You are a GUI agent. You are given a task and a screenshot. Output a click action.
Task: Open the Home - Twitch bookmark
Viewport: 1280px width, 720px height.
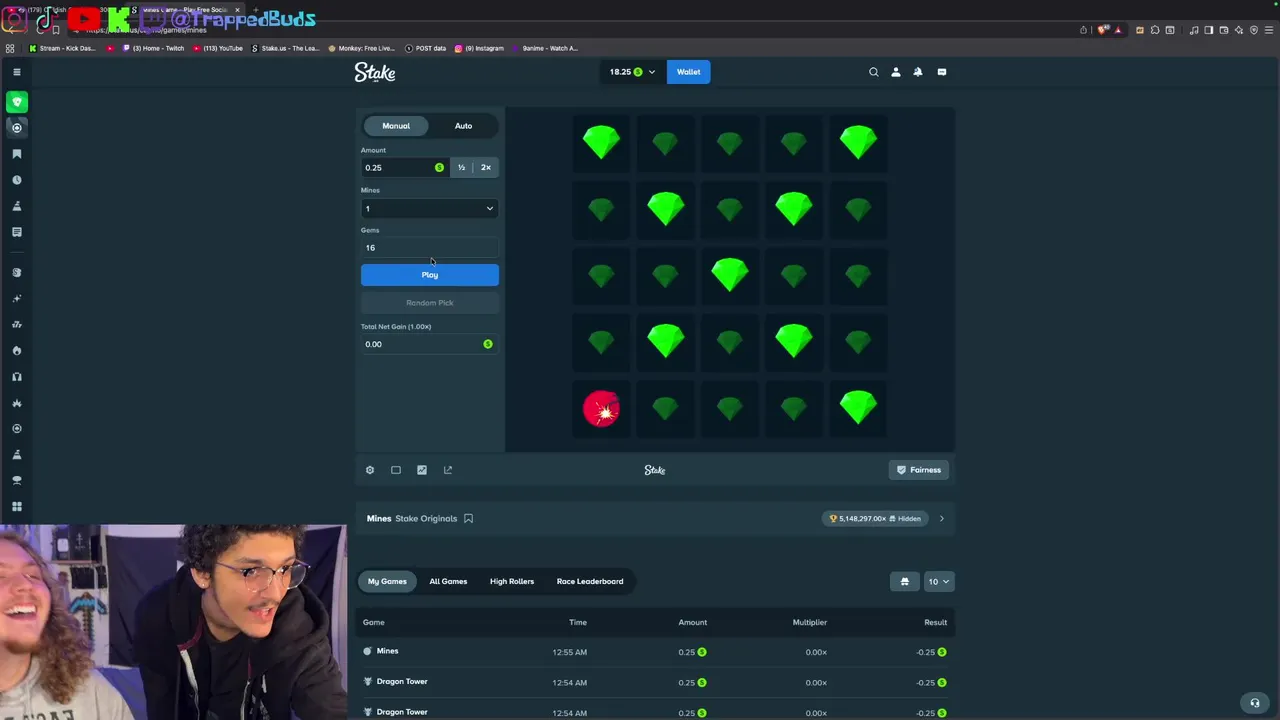(154, 48)
